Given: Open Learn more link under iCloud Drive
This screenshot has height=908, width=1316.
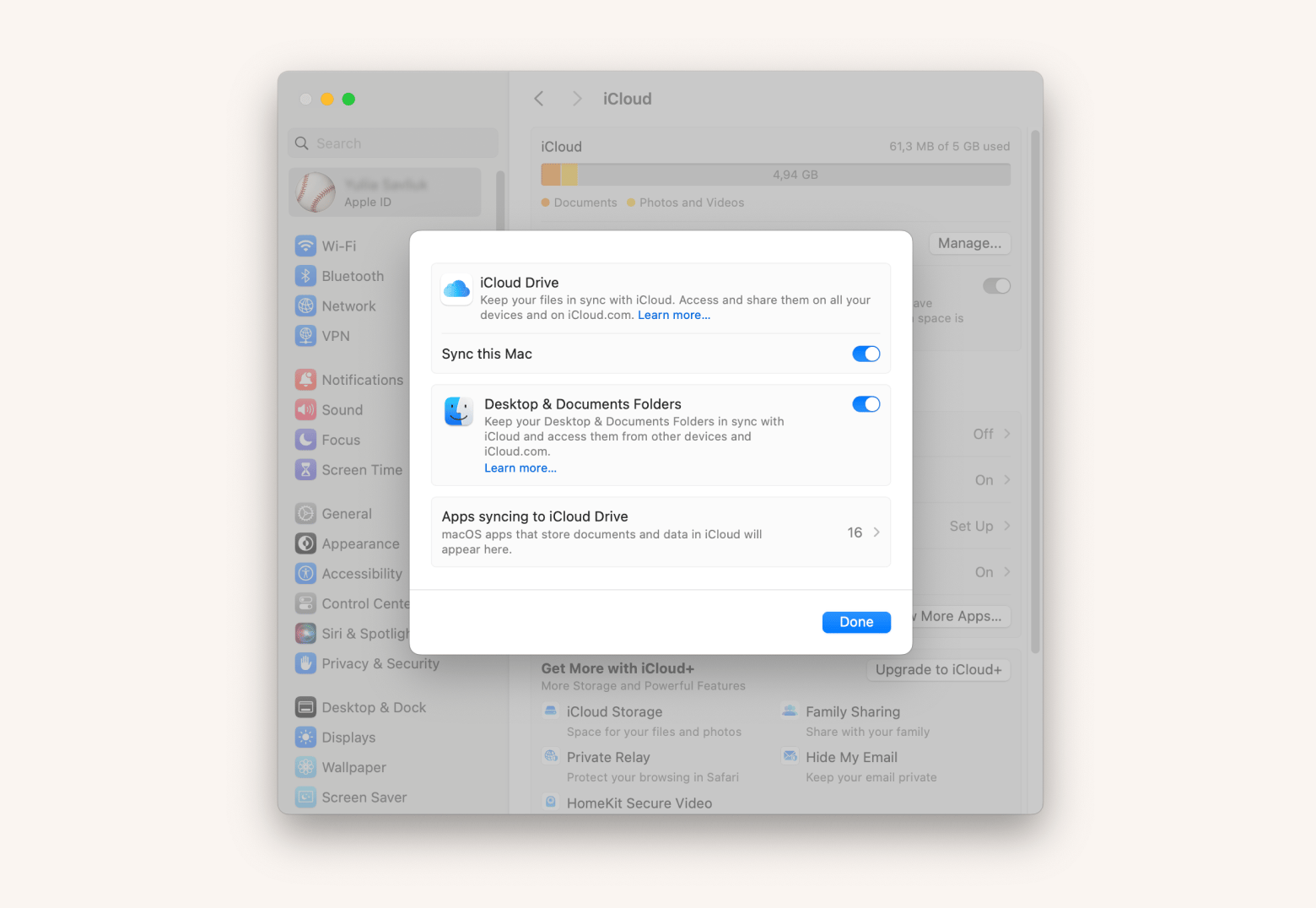Looking at the screenshot, I should tap(674, 315).
